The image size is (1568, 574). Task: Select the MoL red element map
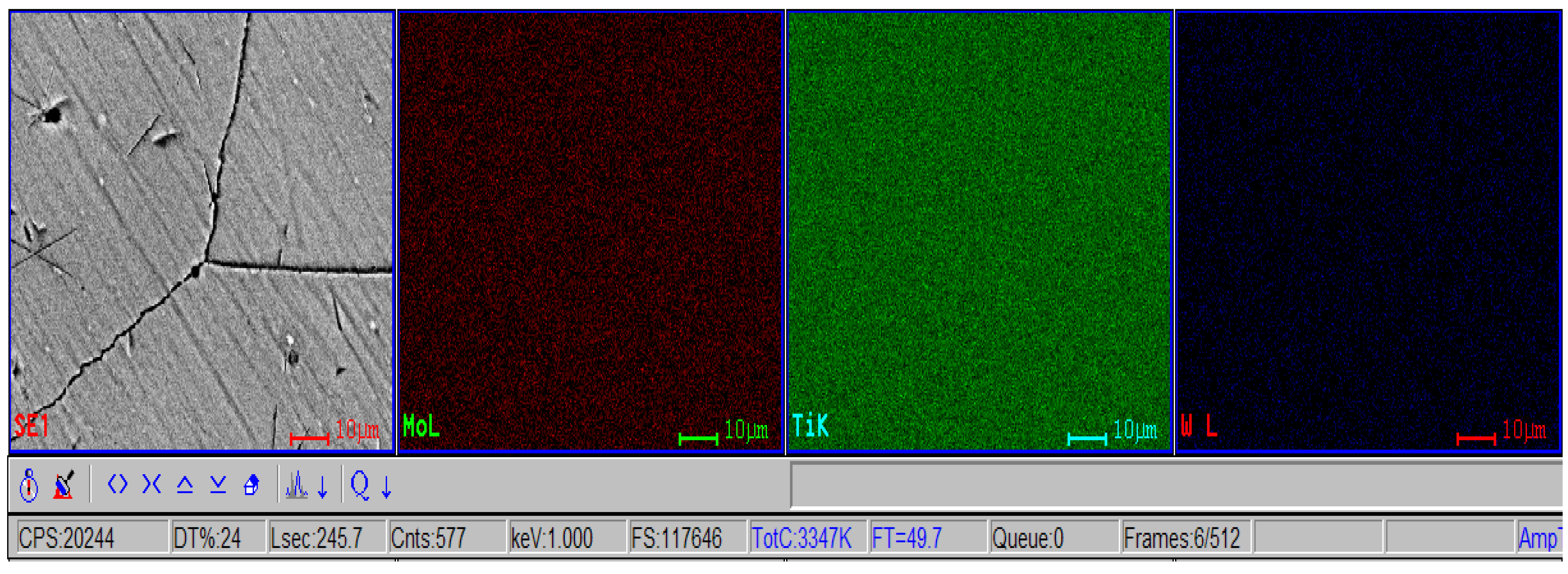click(590, 231)
